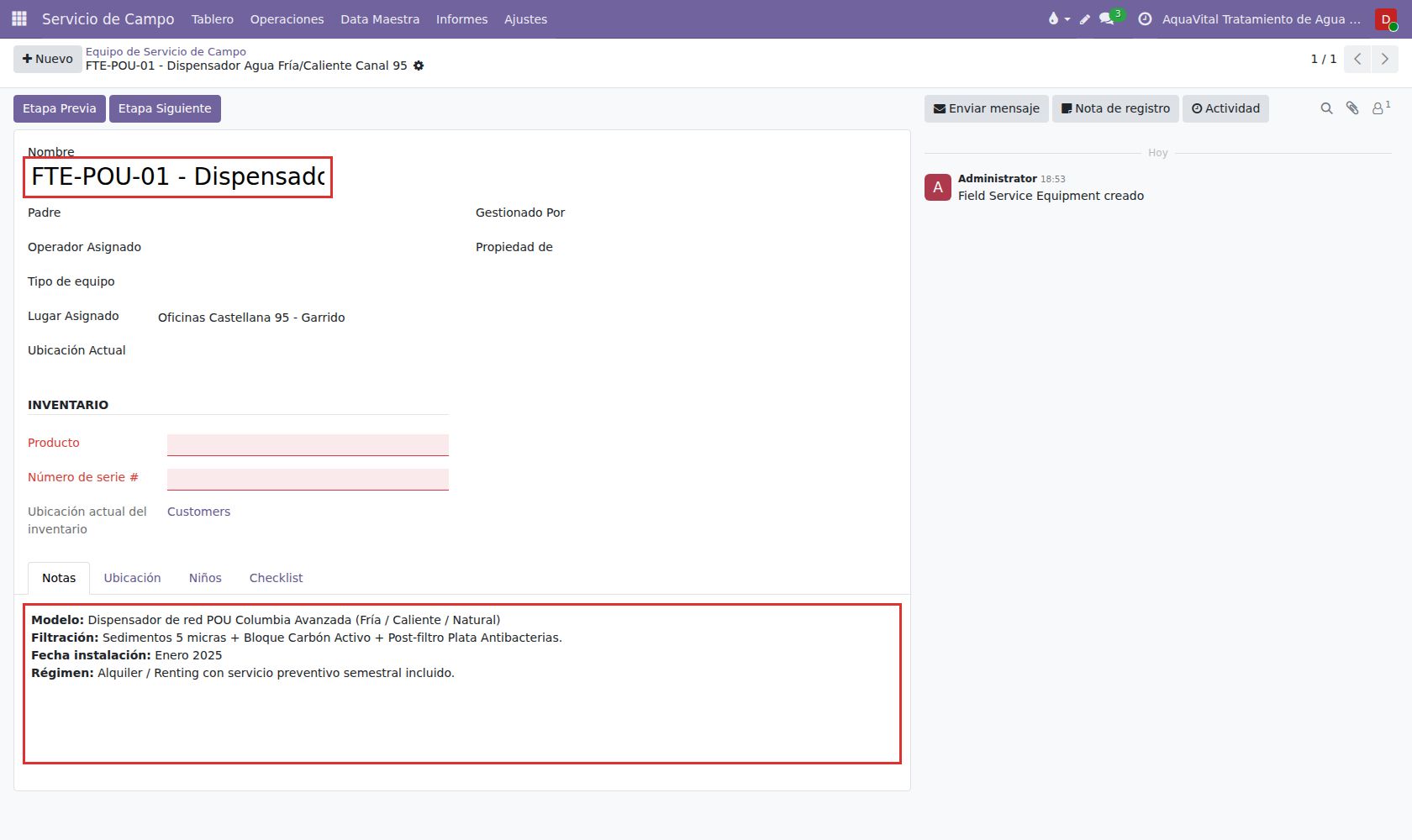Viewport: 1412px width, 840px height.
Task: Click the Etapa Siguiente button
Action: pyautogui.click(x=165, y=108)
